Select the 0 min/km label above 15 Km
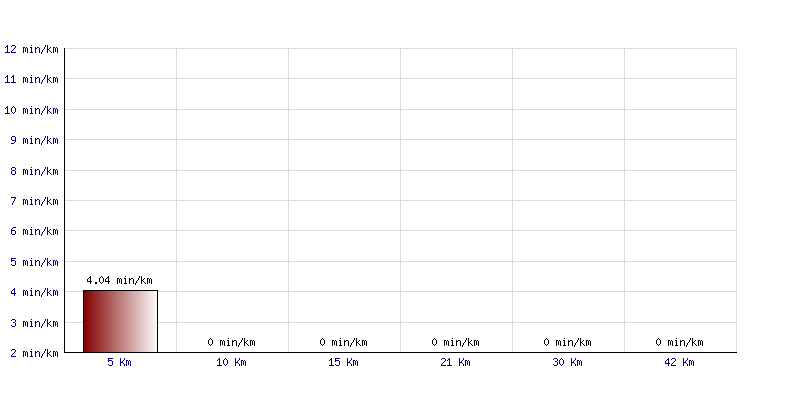 (343, 342)
